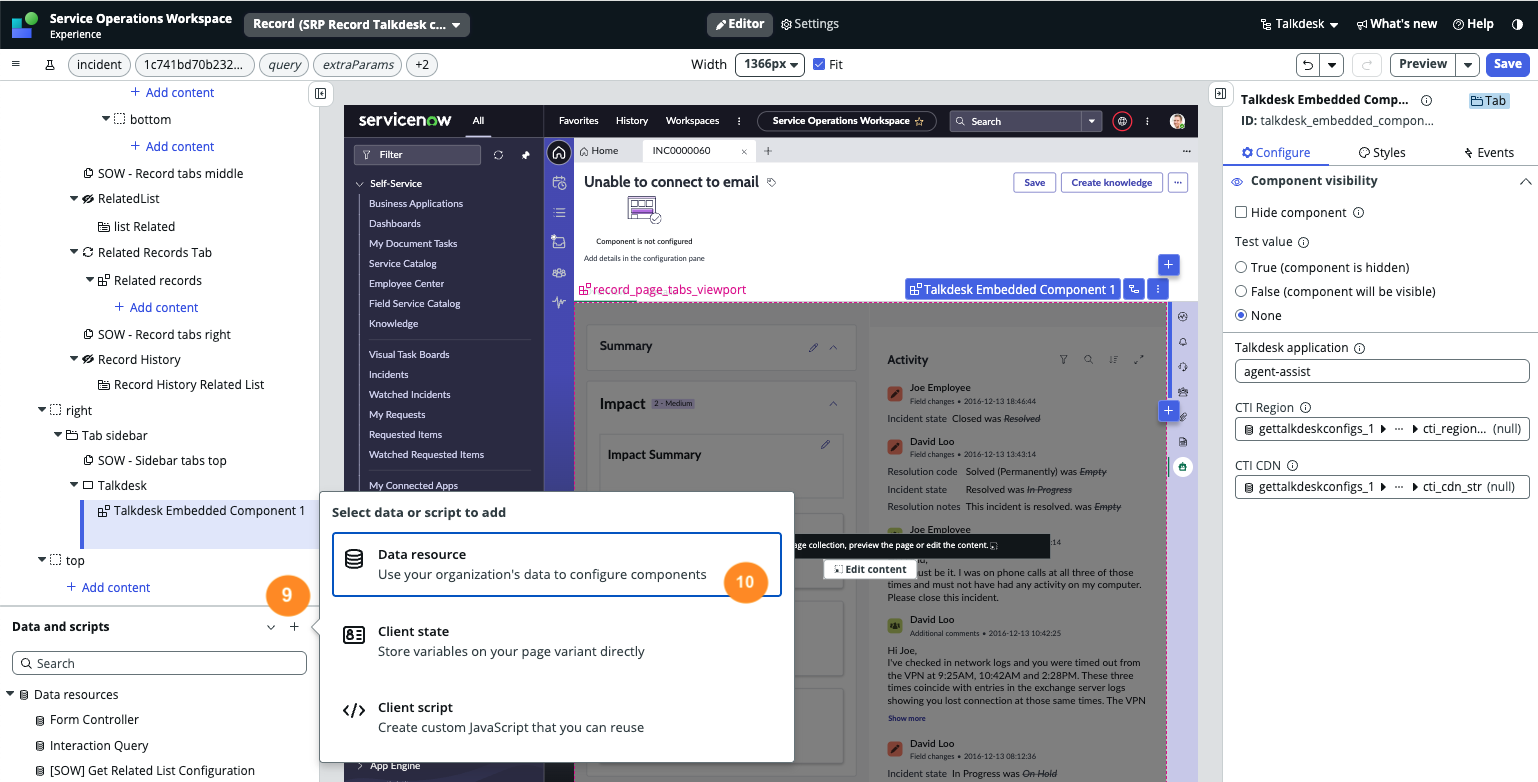Toggle the hidden eye icon on RelatedList
The height and width of the screenshot is (782, 1538).
click(88, 199)
